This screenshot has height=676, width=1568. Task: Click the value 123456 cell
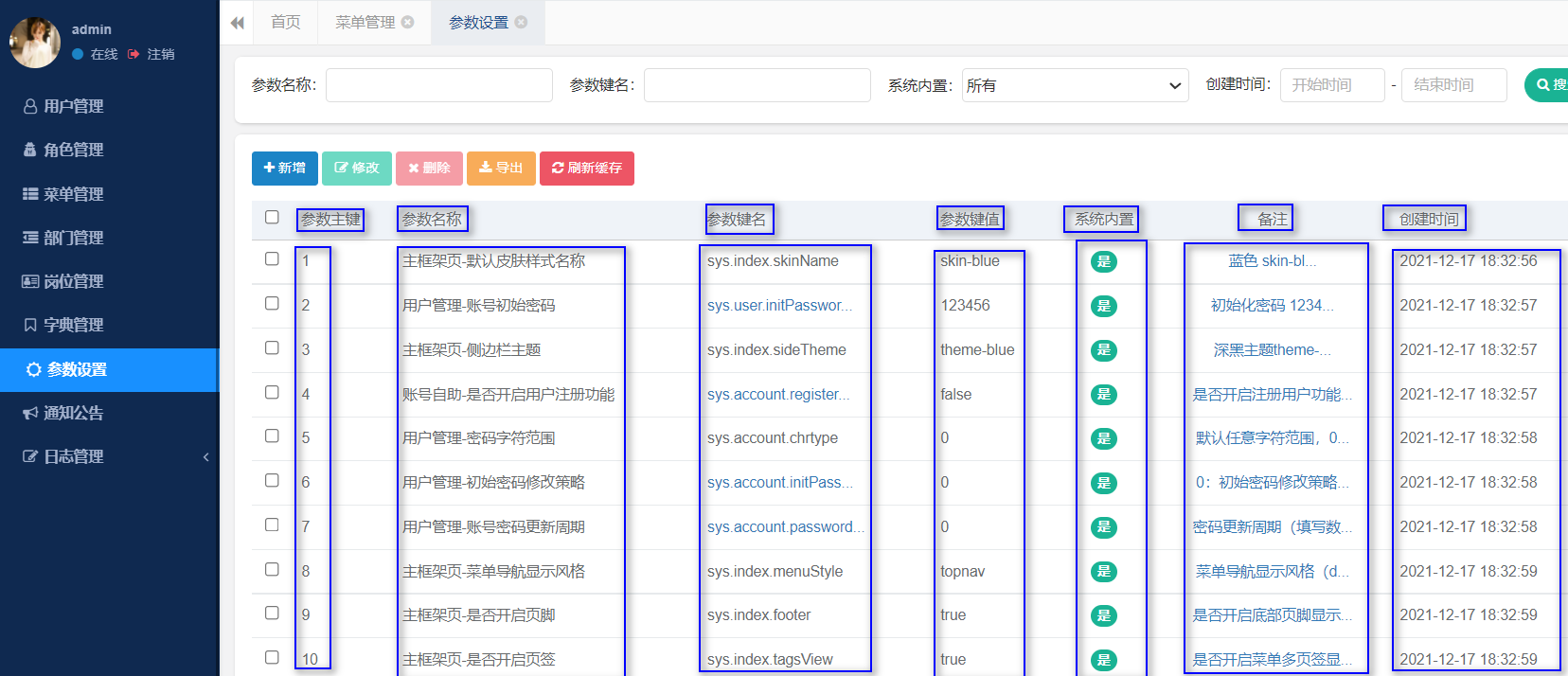(965, 306)
